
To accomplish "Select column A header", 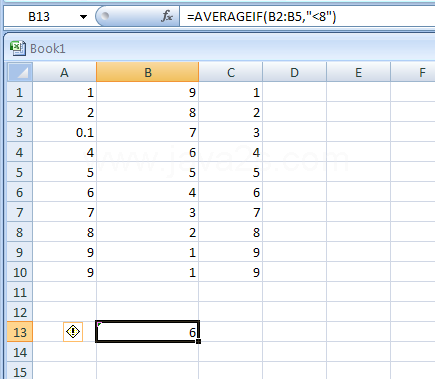I will click(x=64, y=72).
